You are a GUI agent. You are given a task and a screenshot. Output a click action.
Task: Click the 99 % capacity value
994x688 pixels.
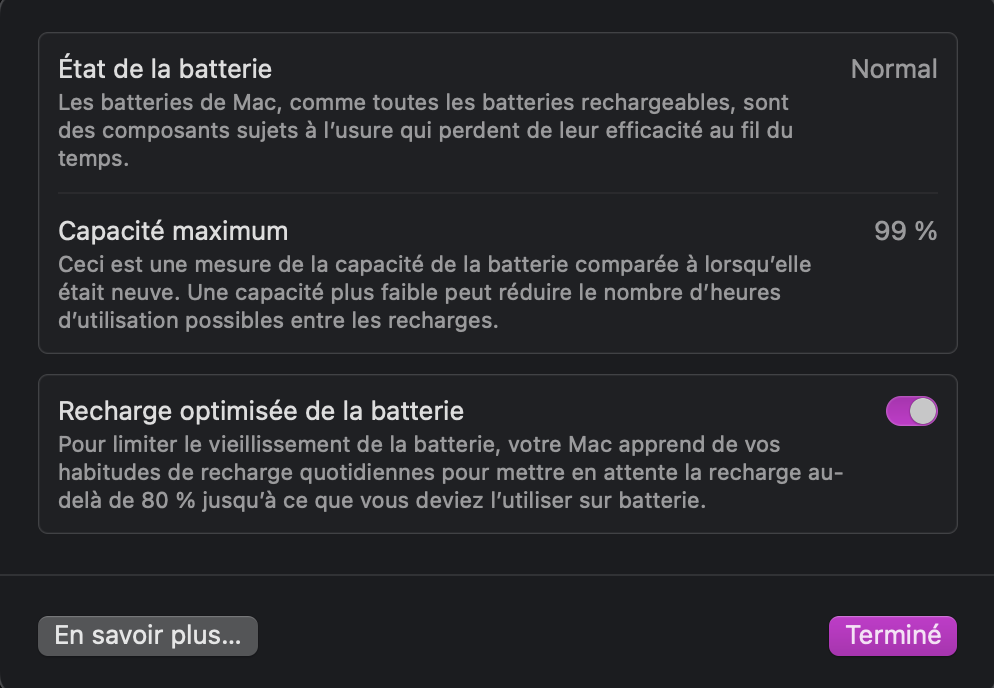pyautogui.click(x=905, y=231)
